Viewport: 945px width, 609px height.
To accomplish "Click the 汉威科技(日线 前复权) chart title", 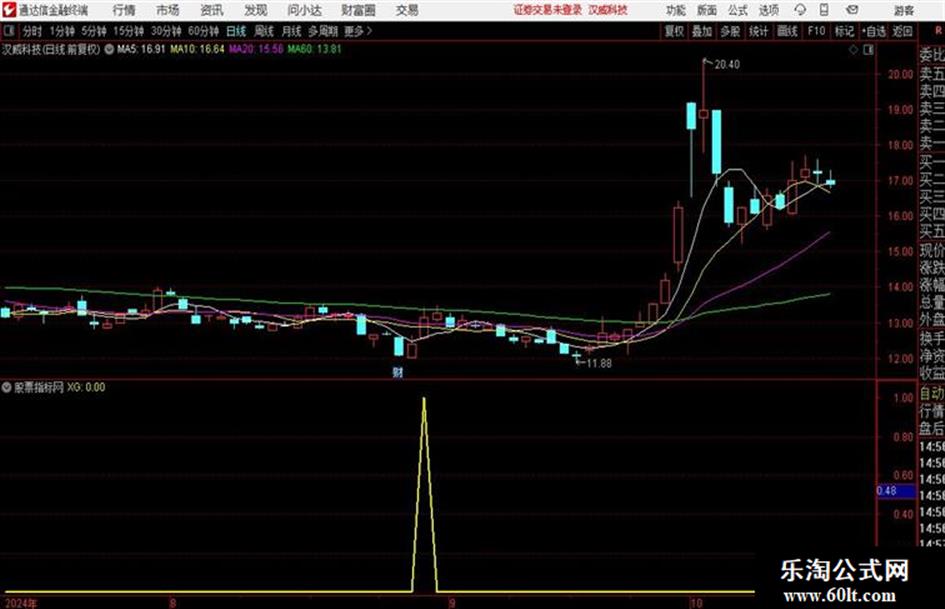I will pos(51,49).
